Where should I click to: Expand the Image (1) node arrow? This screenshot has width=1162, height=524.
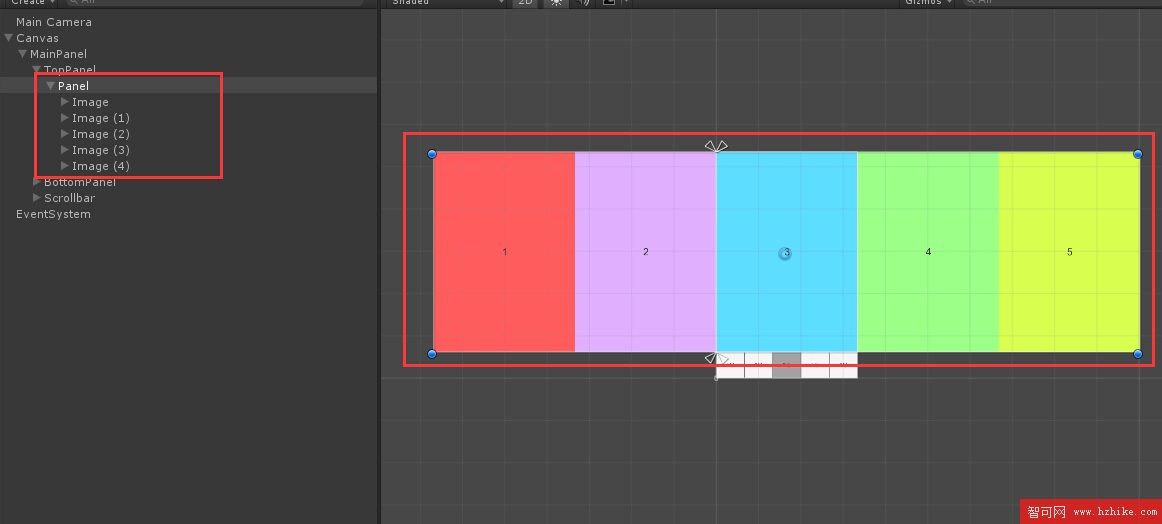(x=64, y=118)
